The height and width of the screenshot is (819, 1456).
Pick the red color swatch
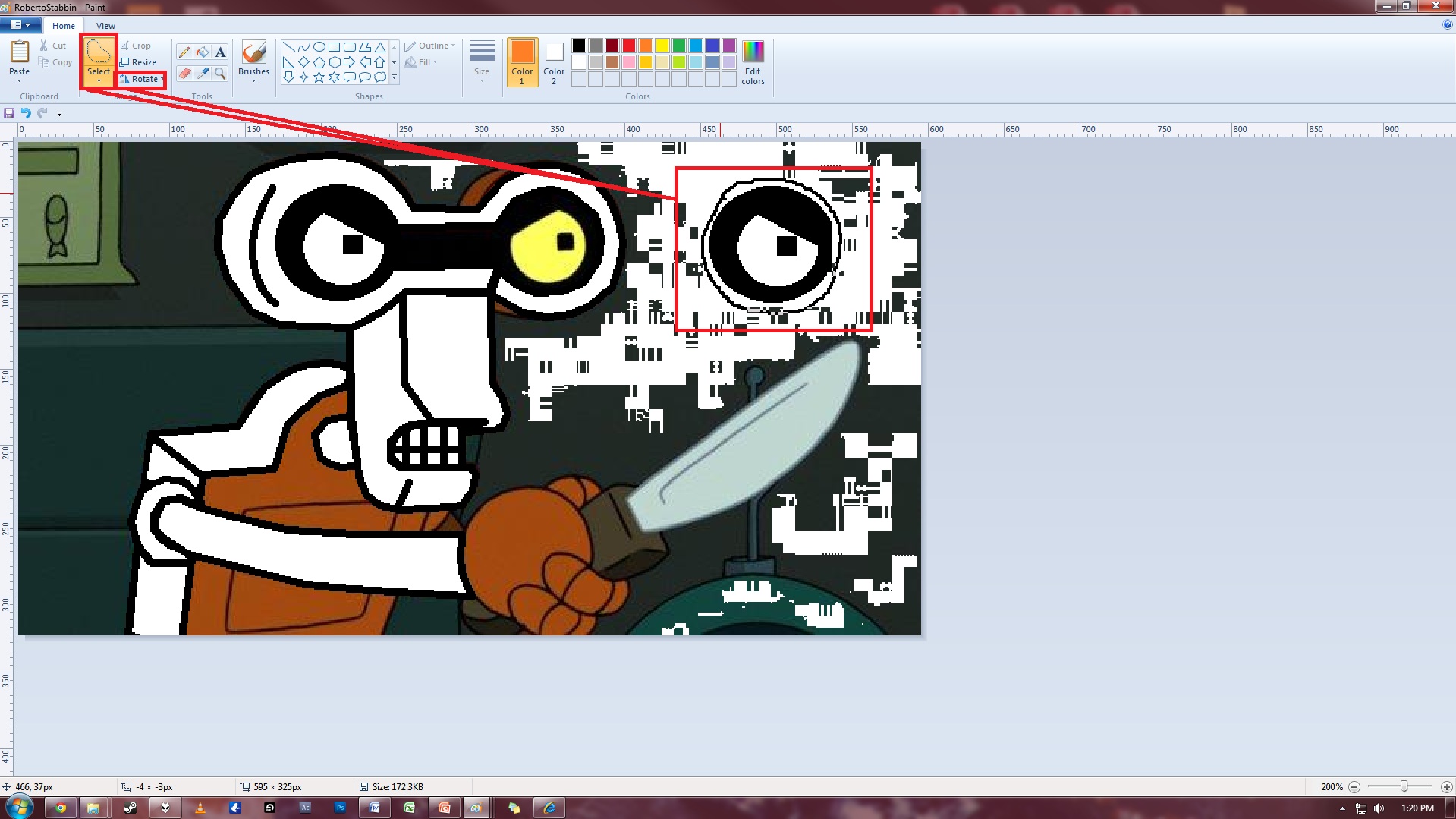point(629,46)
